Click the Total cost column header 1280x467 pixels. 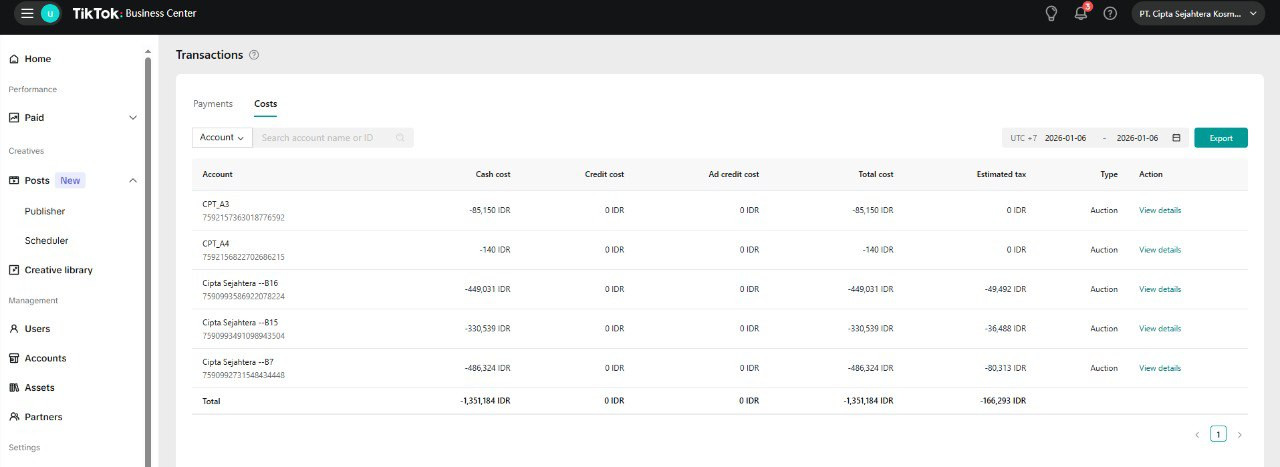point(876,174)
